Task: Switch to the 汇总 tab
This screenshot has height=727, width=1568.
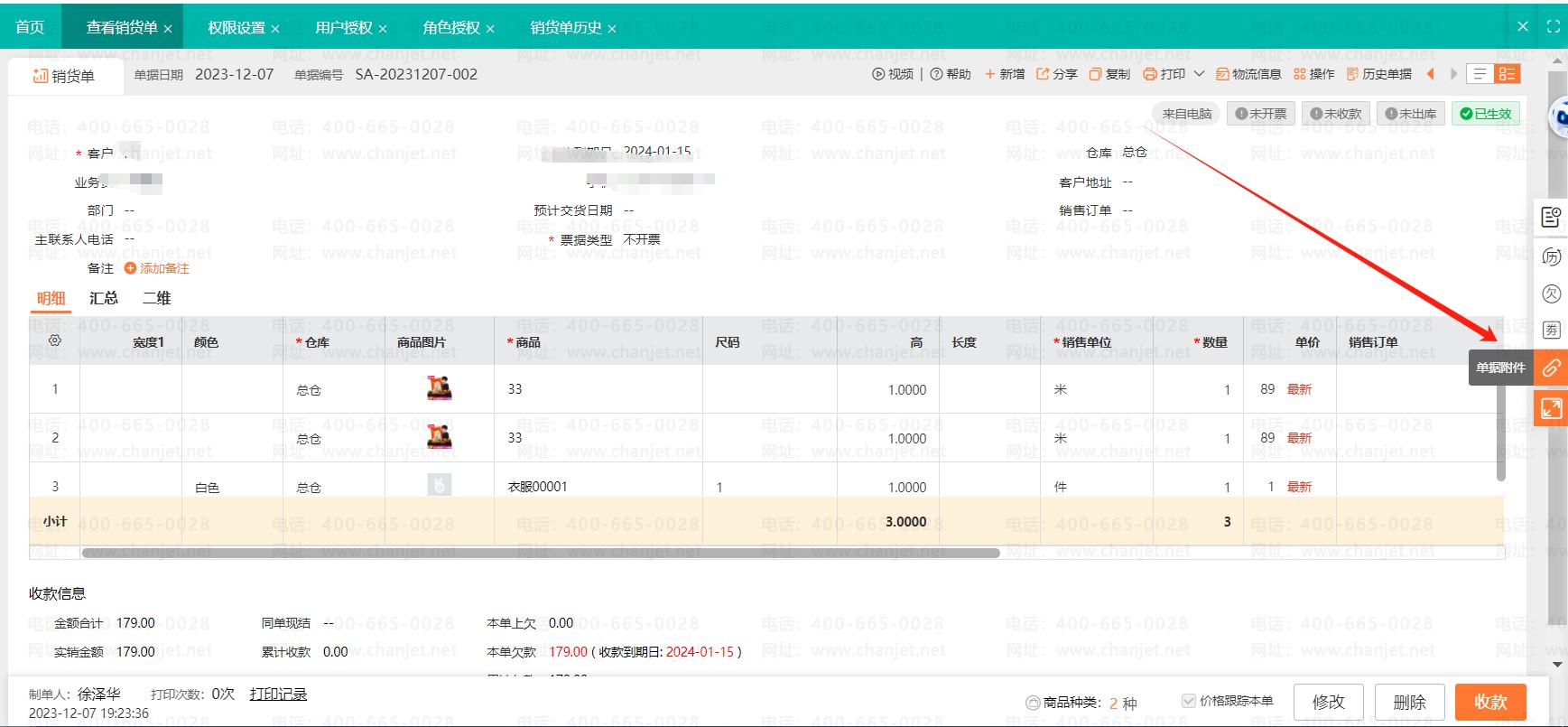Action: tap(104, 298)
